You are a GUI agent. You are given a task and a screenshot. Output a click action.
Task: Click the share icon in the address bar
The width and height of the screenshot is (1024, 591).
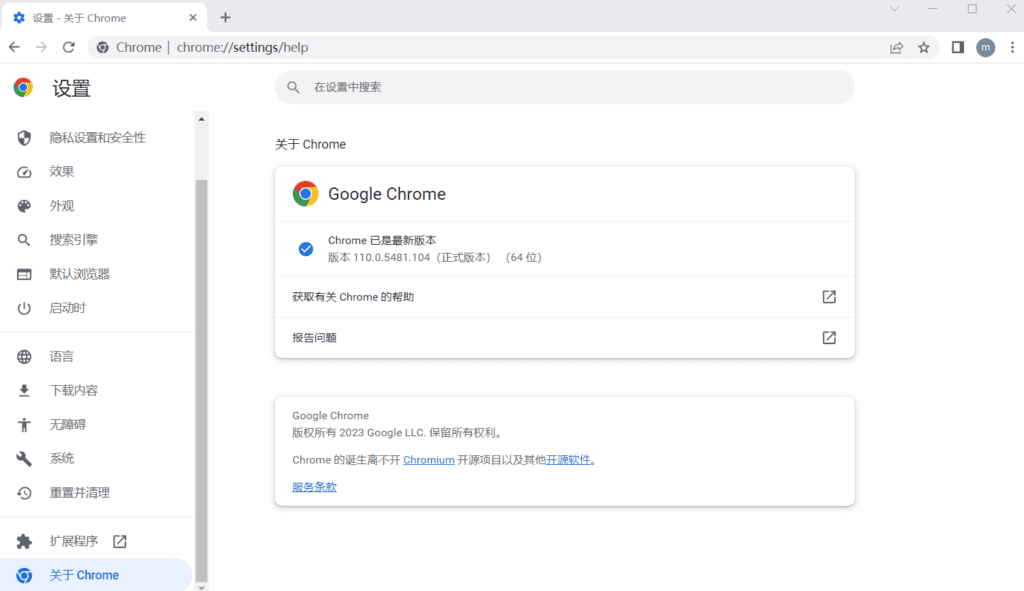(x=896, y=47)
